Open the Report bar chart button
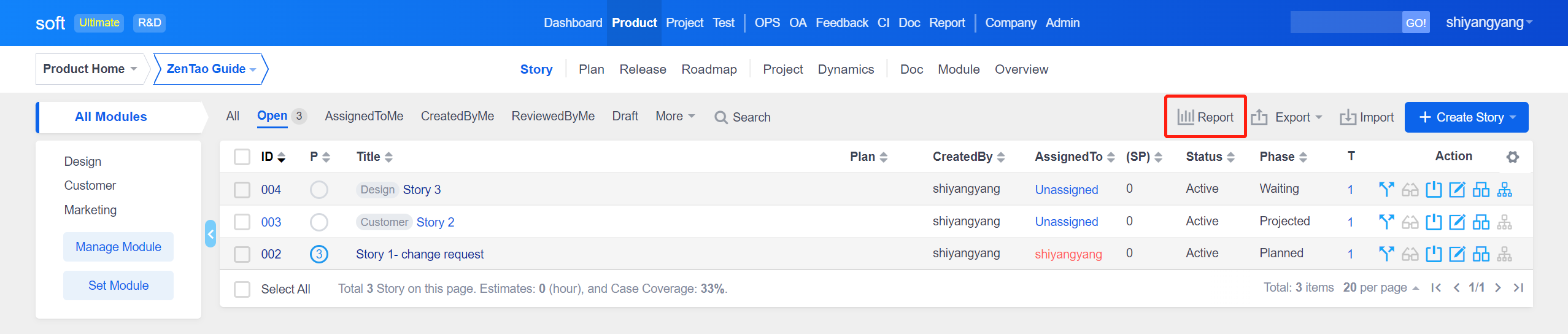The image size is (1568, 334). click(1205, 117)
